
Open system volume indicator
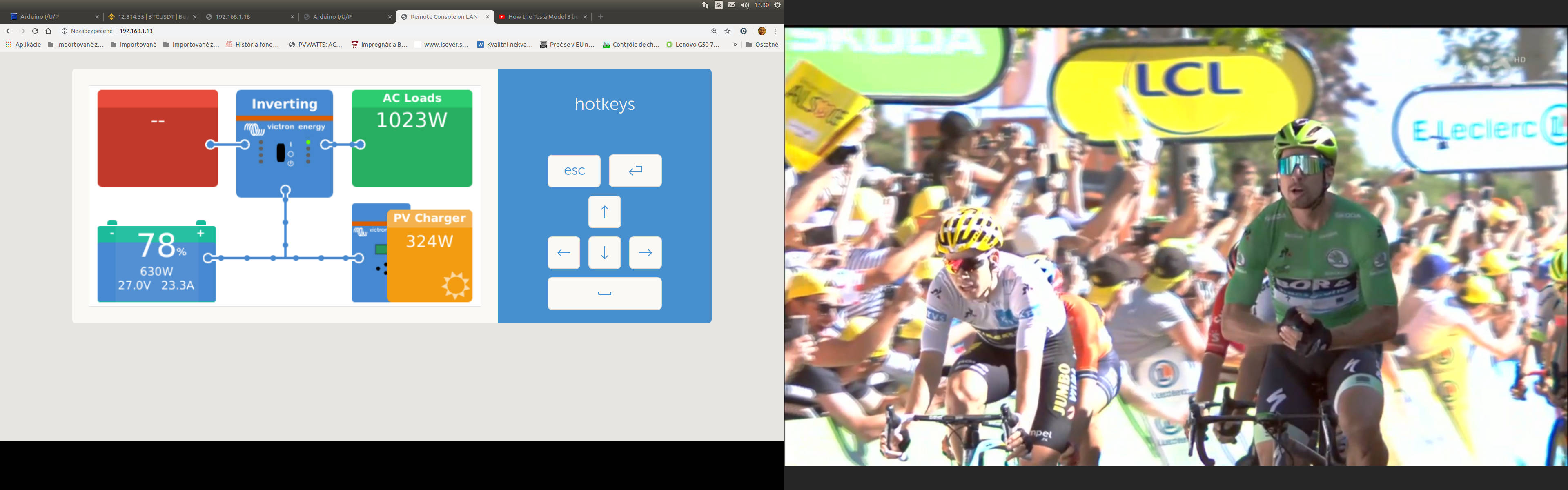point(744,5)
